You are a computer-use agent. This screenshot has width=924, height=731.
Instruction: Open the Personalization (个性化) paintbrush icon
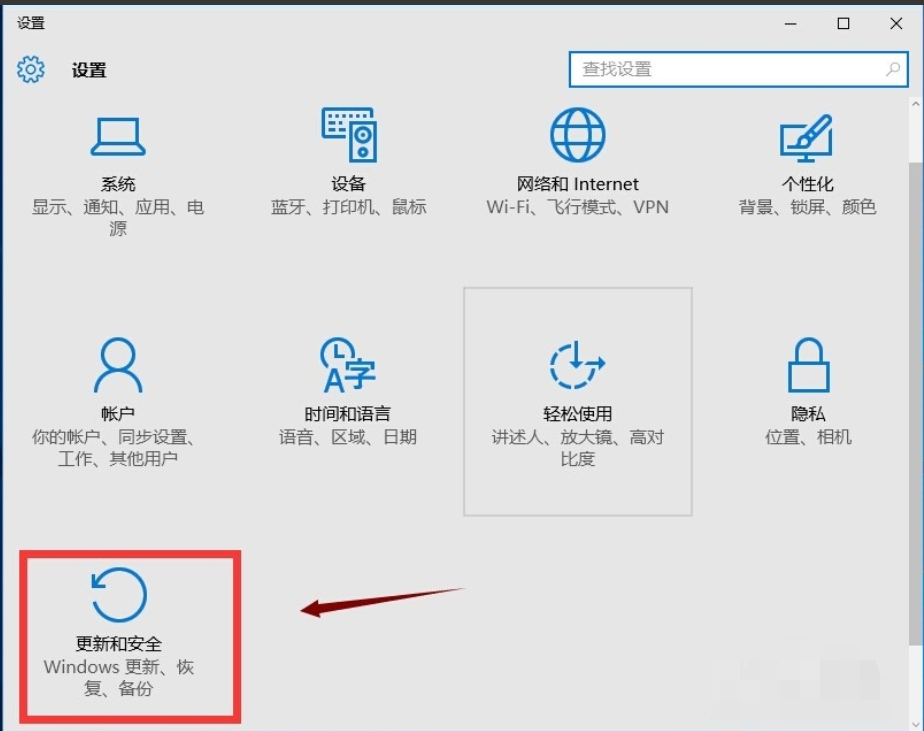point(806,136)
